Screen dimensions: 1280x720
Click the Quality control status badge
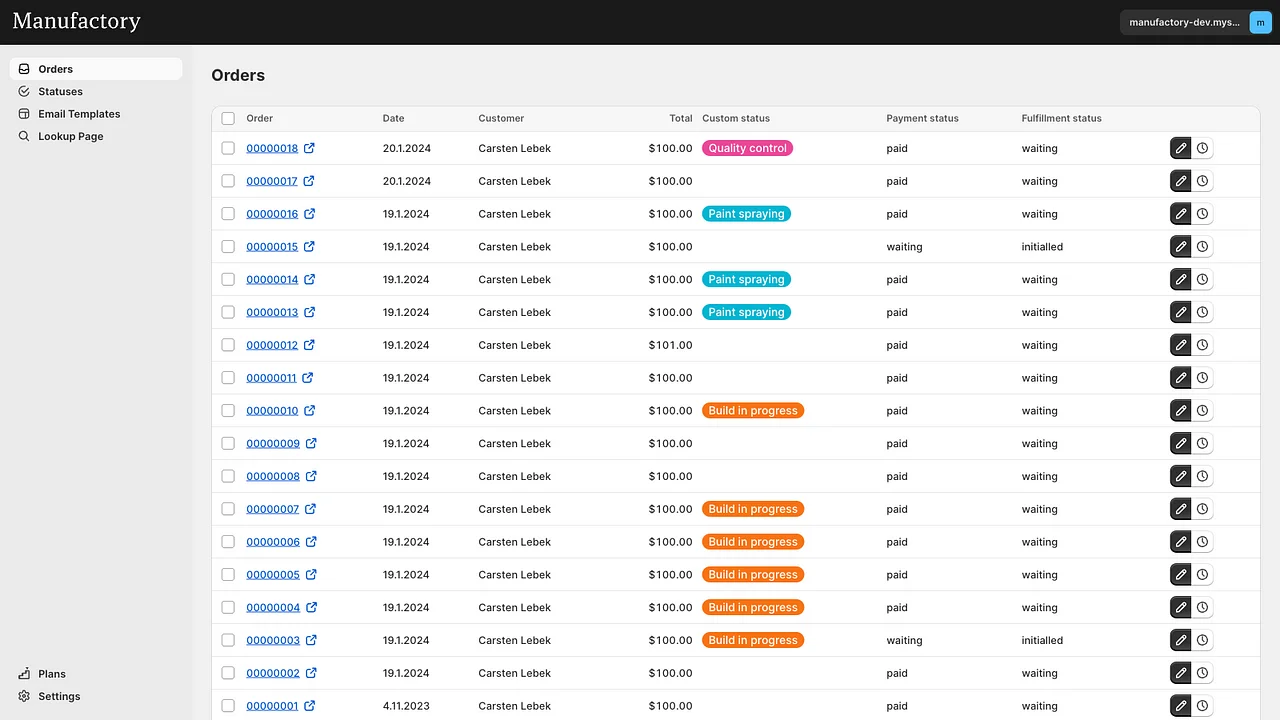(747, 147)
